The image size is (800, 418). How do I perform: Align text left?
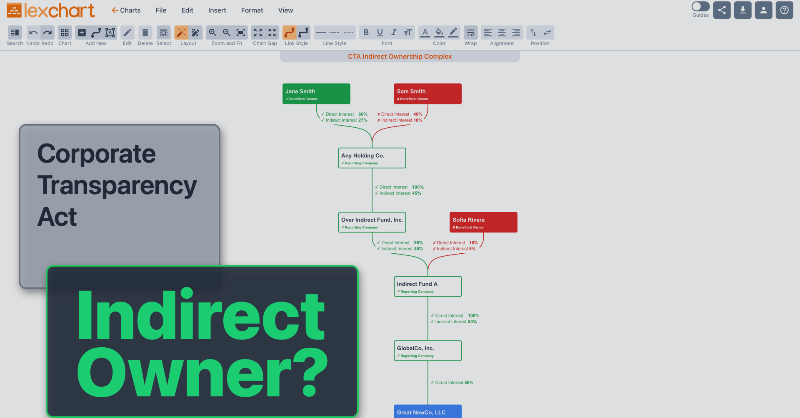click(488, 33)
